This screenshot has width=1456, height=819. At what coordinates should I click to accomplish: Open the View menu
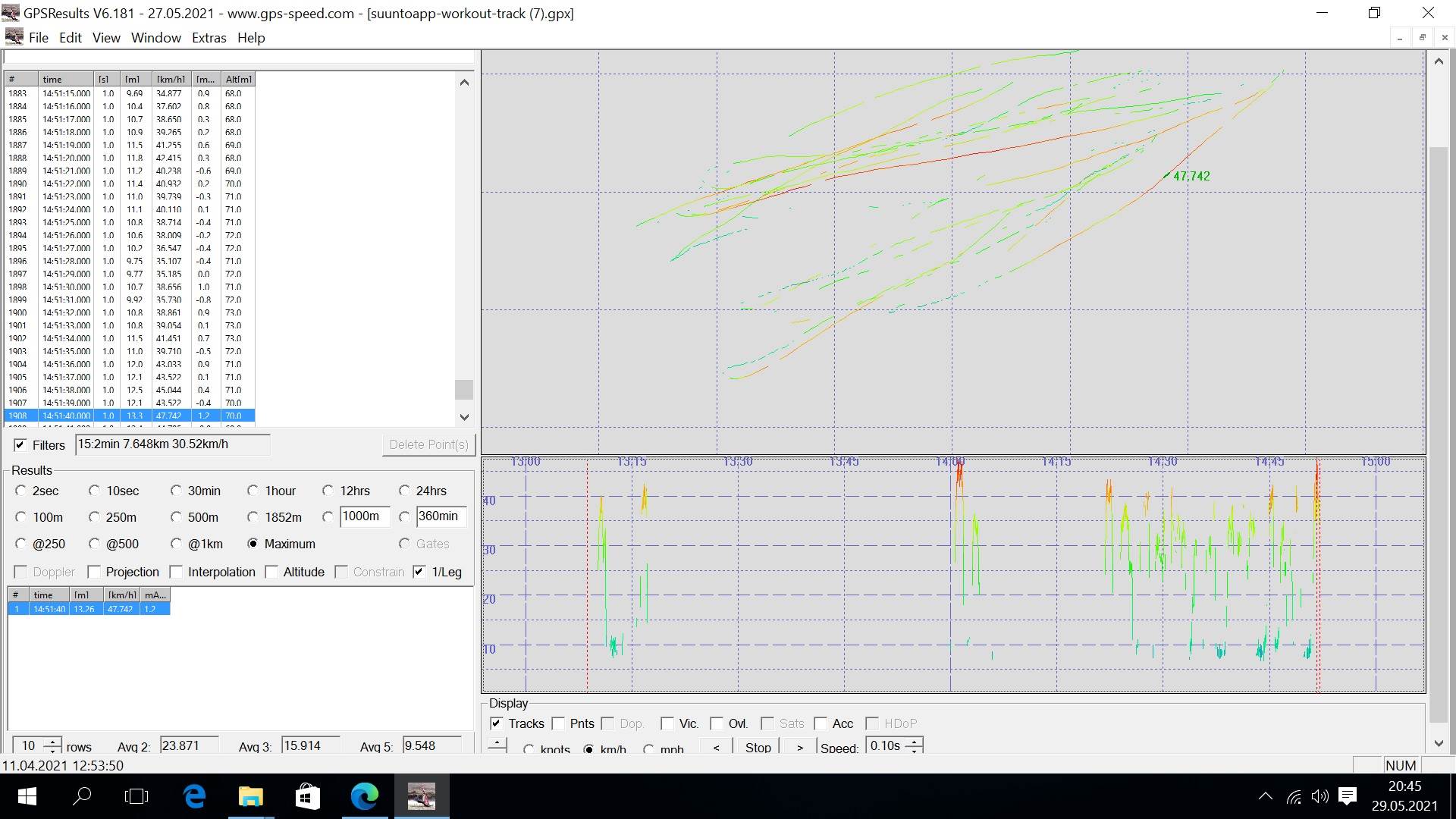pos(106,38)
